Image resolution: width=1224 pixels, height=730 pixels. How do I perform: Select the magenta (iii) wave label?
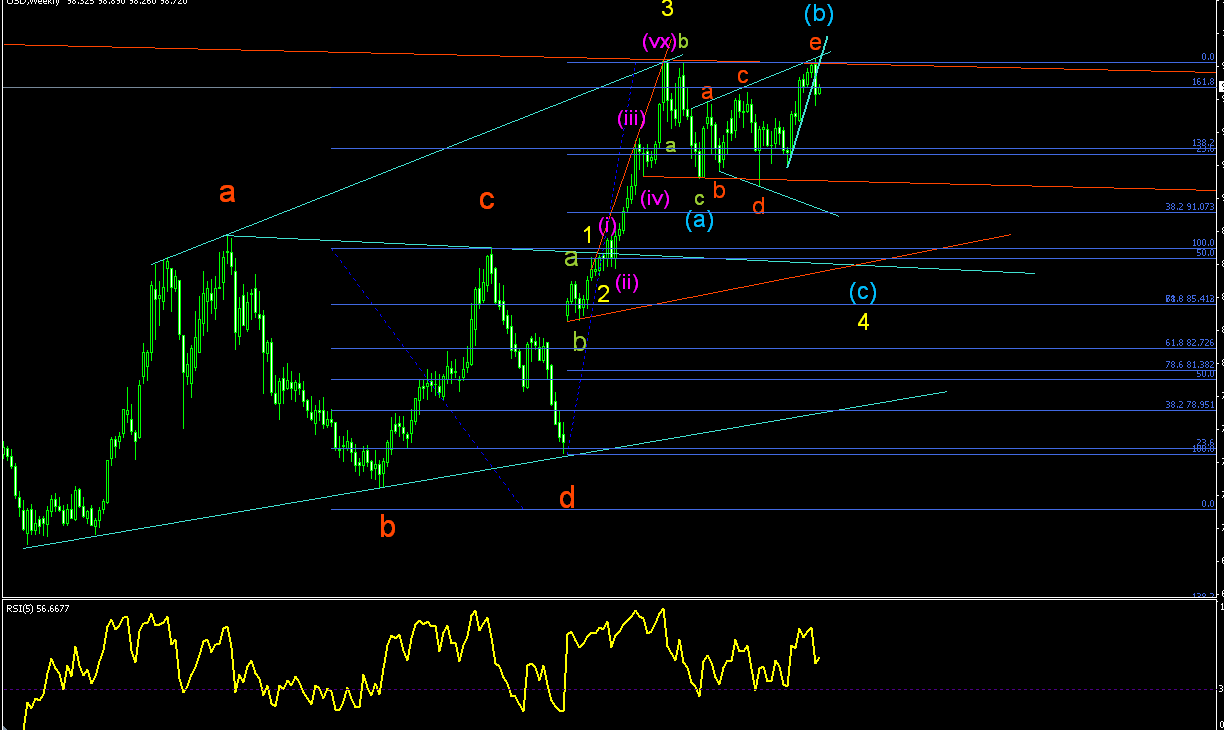pyautogui.click(x=629, y=119)
